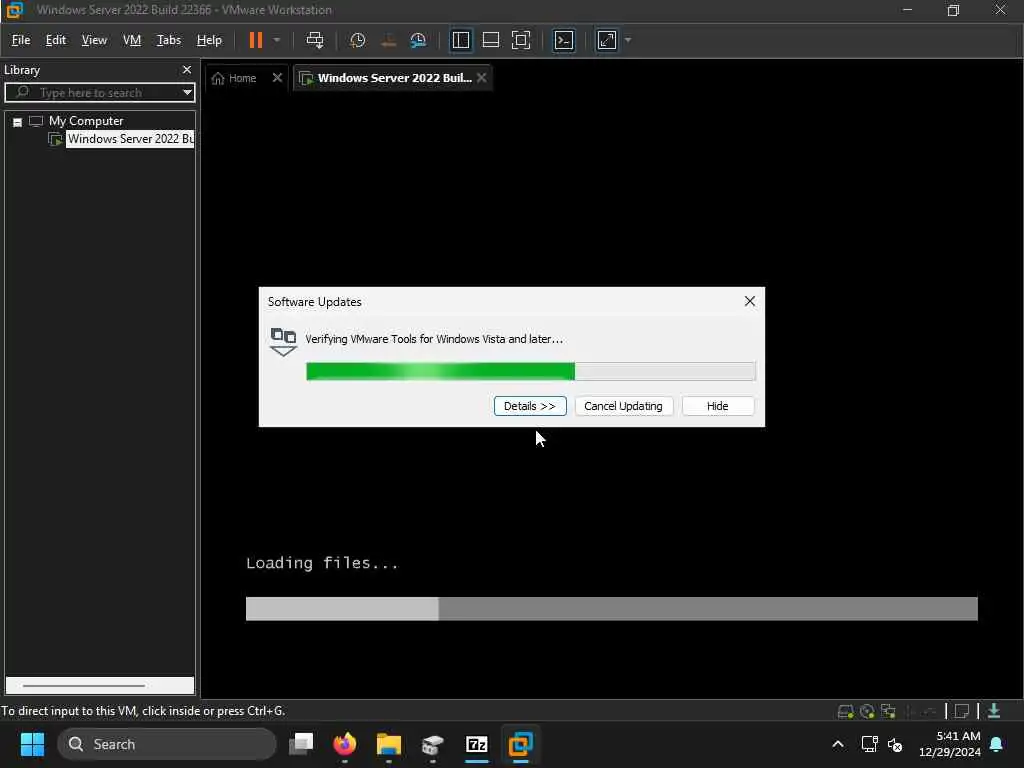The height and width of the screenshot is (768, 1024).
Task: Select My Computer in the library tree
Action: (86, 121)
